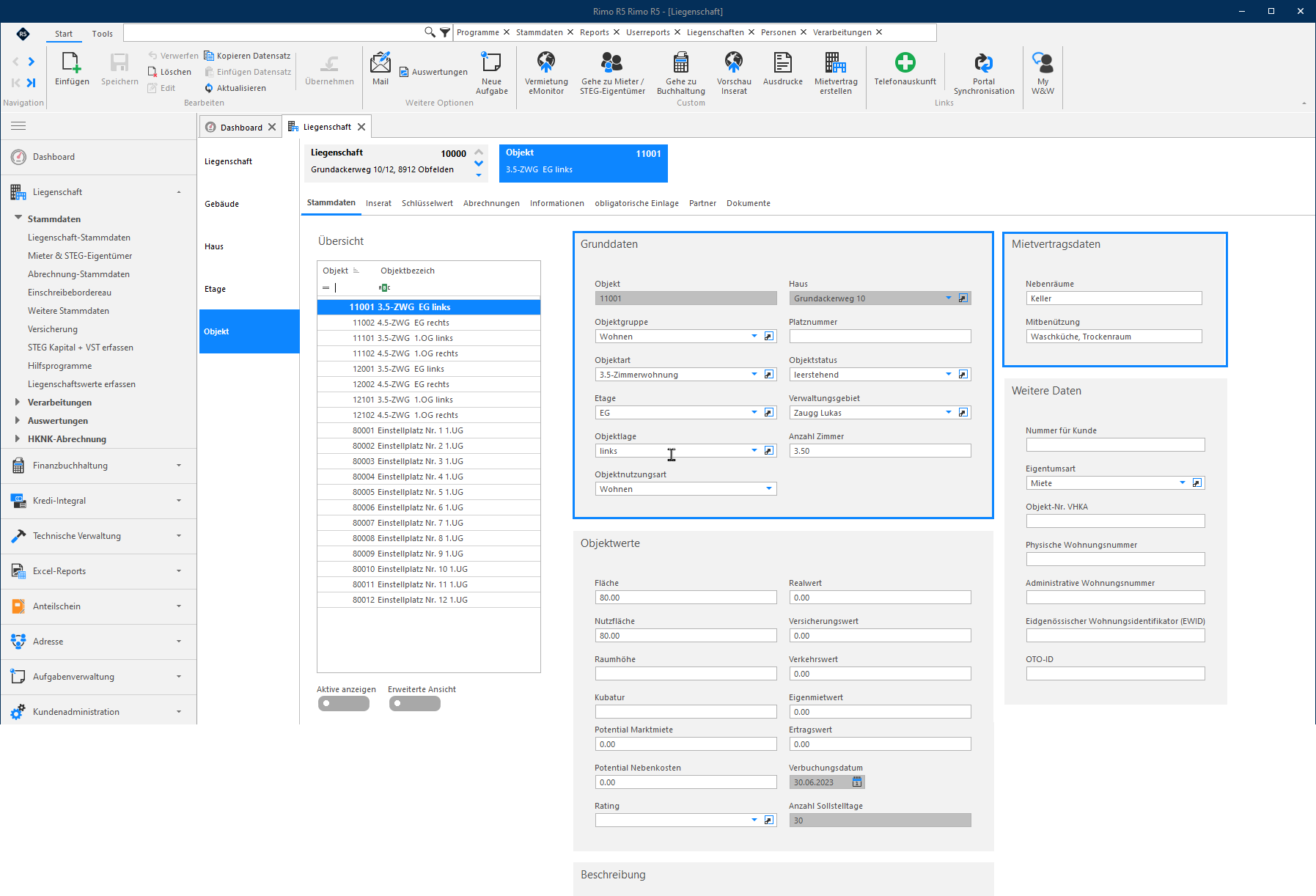Screen dimensions: 1316x896
Task: Click Auswertungen ribbon item
Action: [433, 72]
